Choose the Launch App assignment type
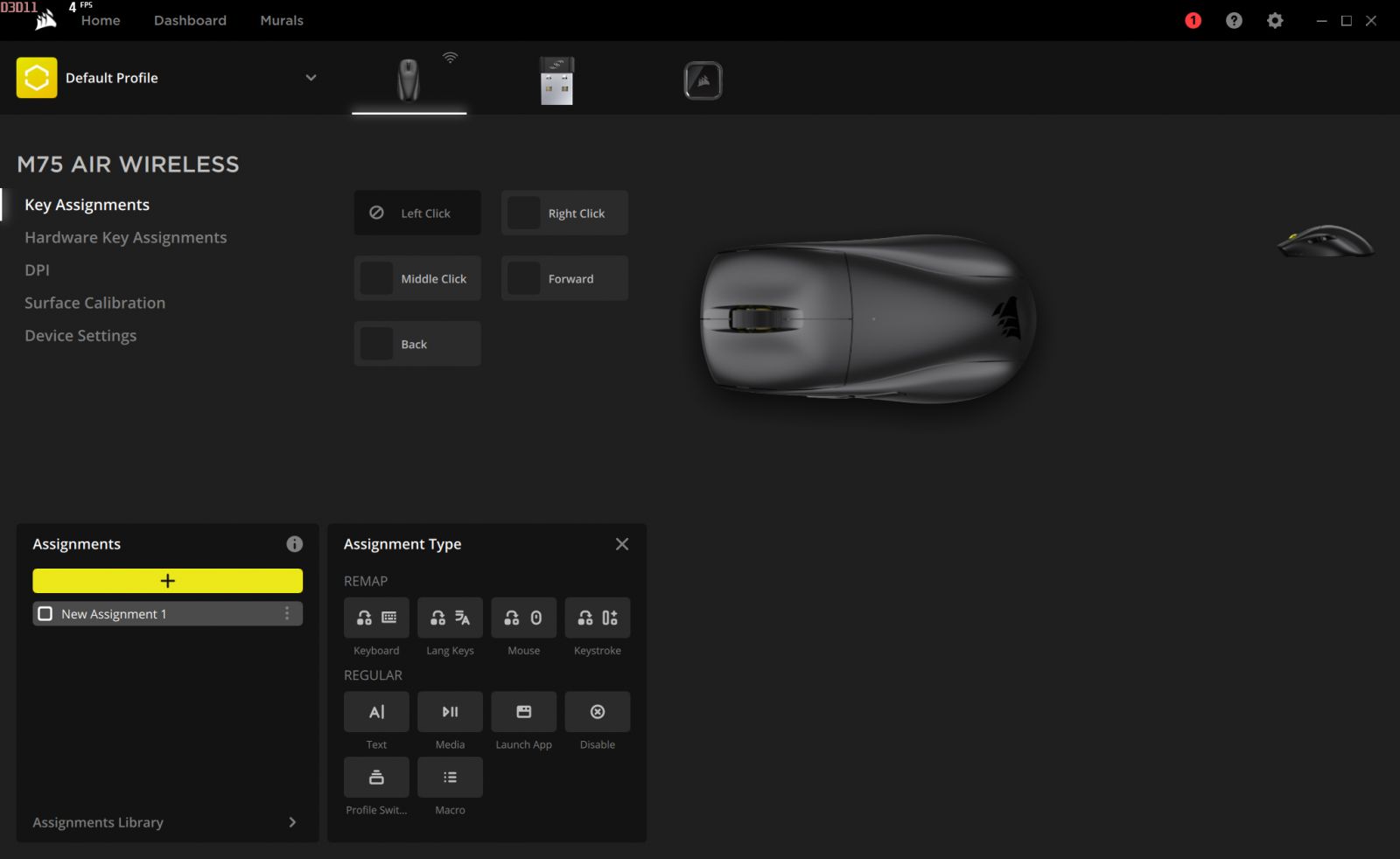1400x859 pixels. coord(523,711)
